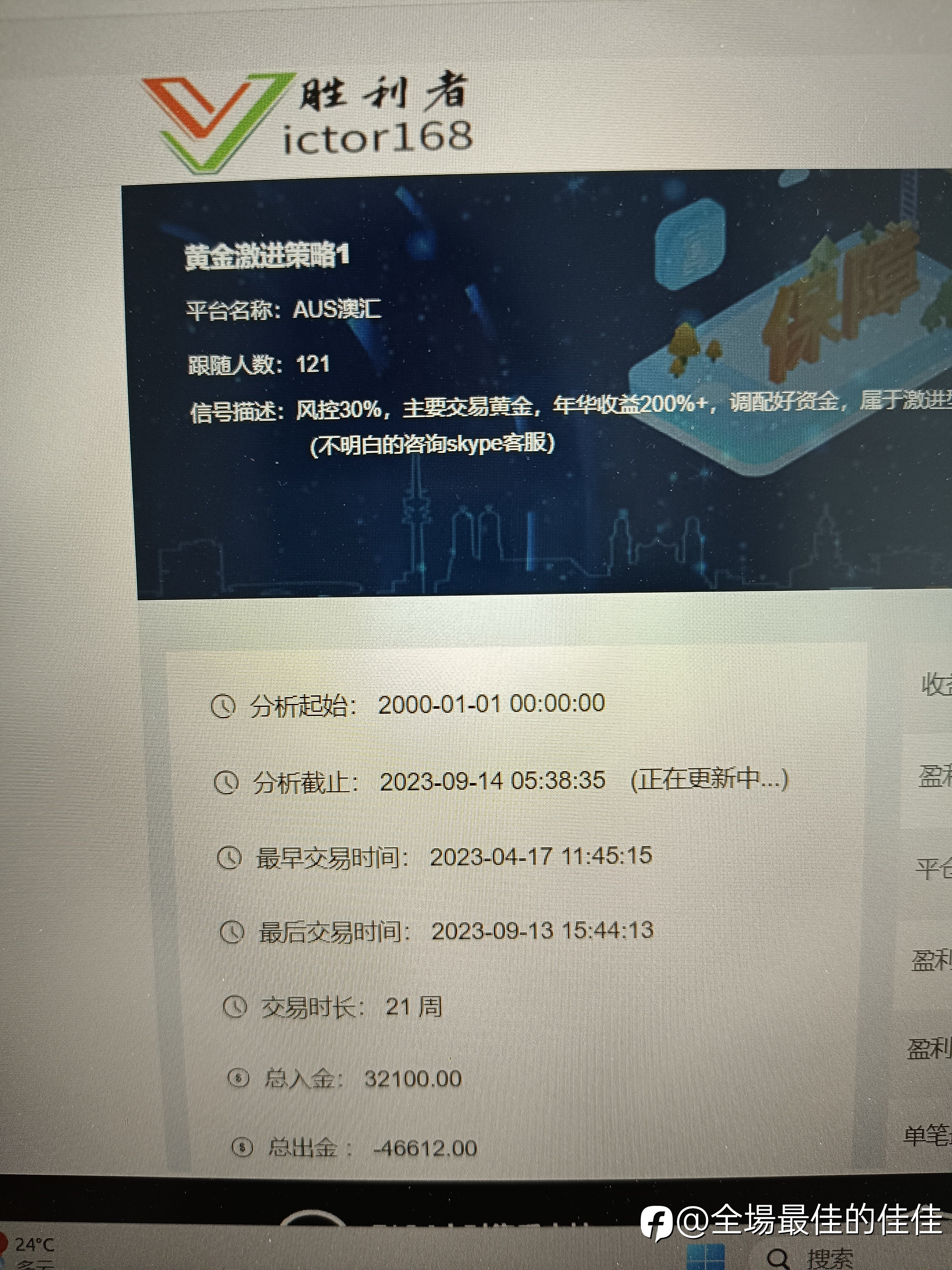Click the last trade time 2023-09-13 15:44:13

[543, 931]
